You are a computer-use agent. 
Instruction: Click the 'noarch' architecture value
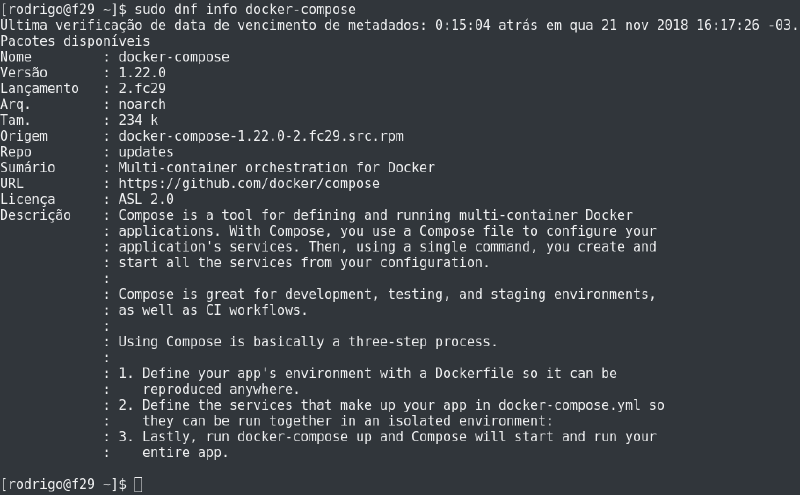point(142,104)
